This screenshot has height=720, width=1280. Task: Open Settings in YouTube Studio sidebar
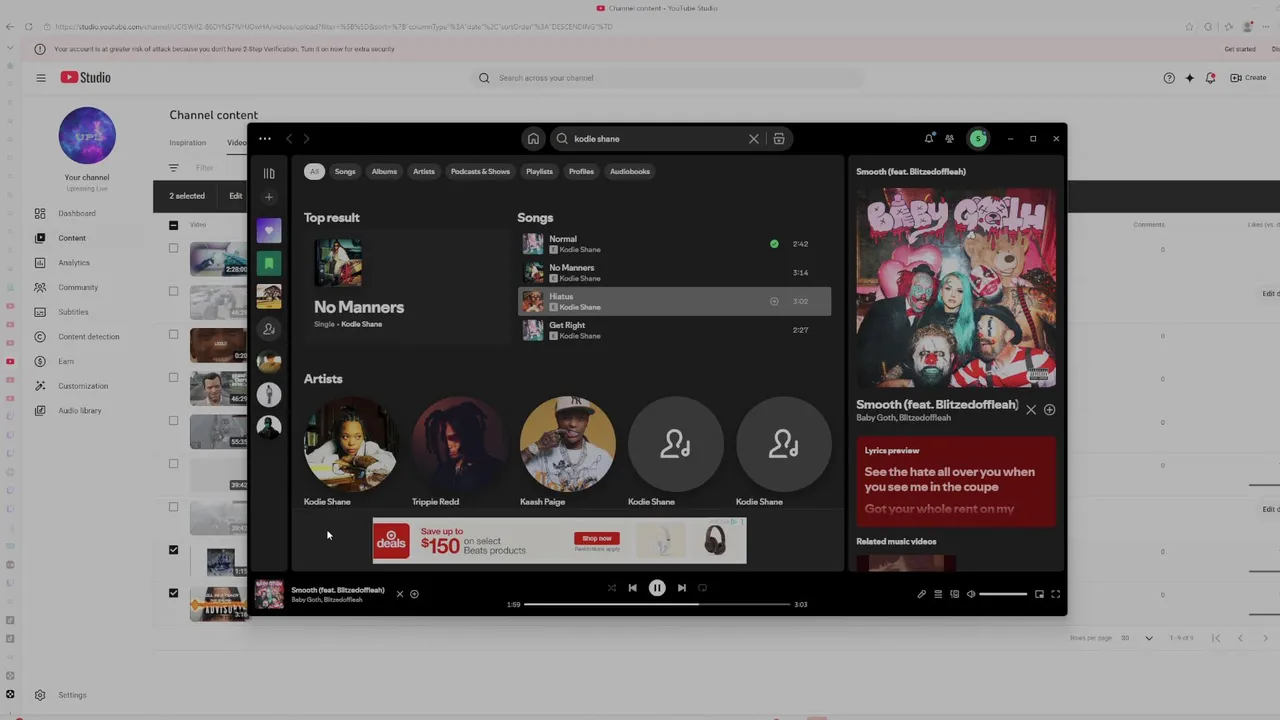(71, 695)
